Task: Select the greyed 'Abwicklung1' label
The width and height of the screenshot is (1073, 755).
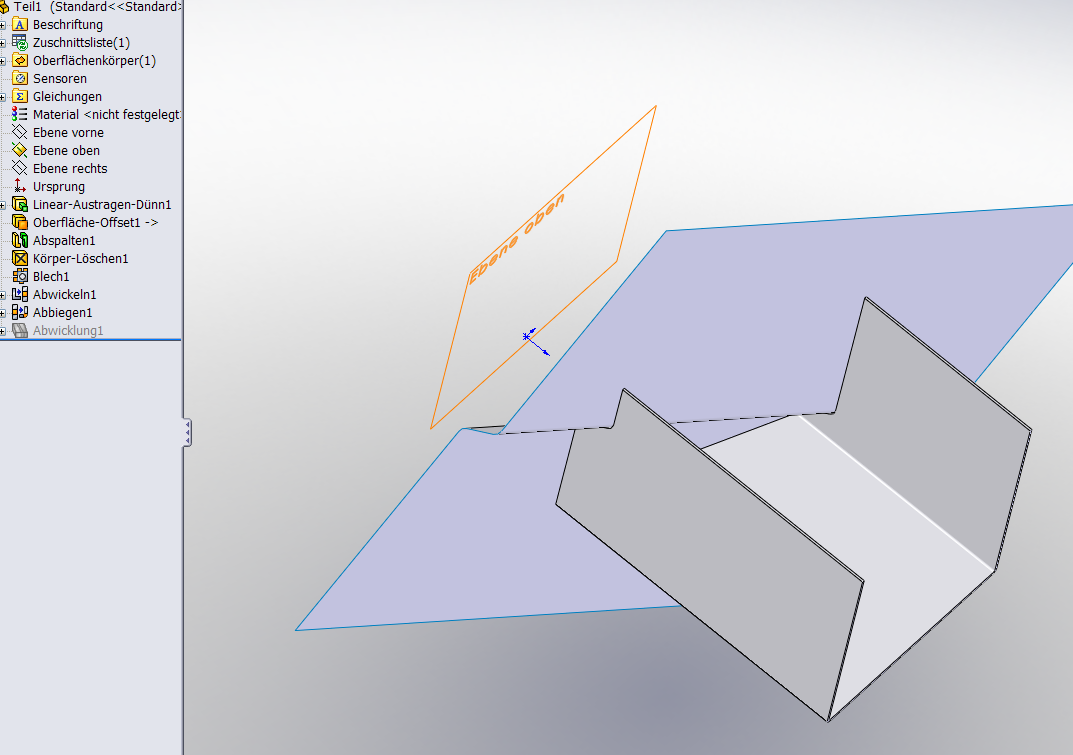Action: (x=68, y=331)
